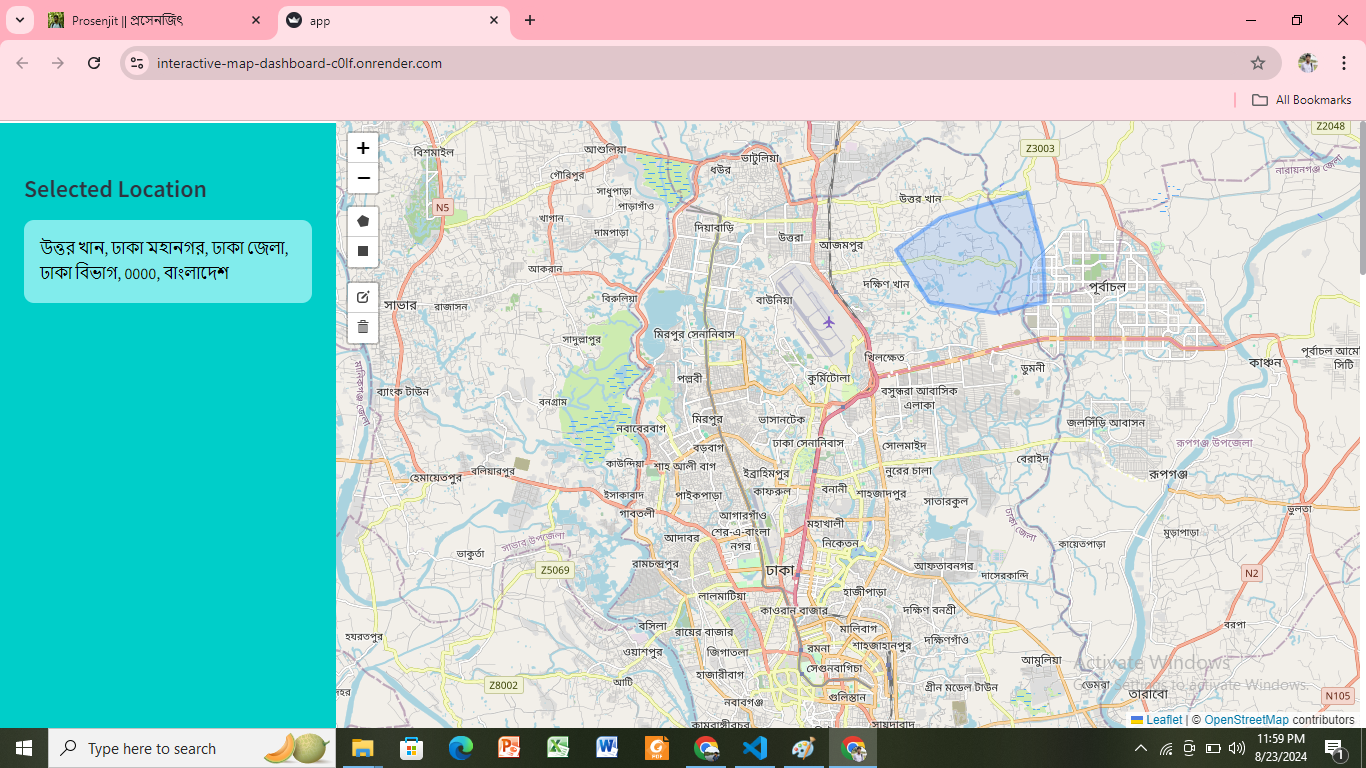Viewport: 1366px width, 768px height.
Task: Zoom out of the map
Action: [x=363, y=178]
